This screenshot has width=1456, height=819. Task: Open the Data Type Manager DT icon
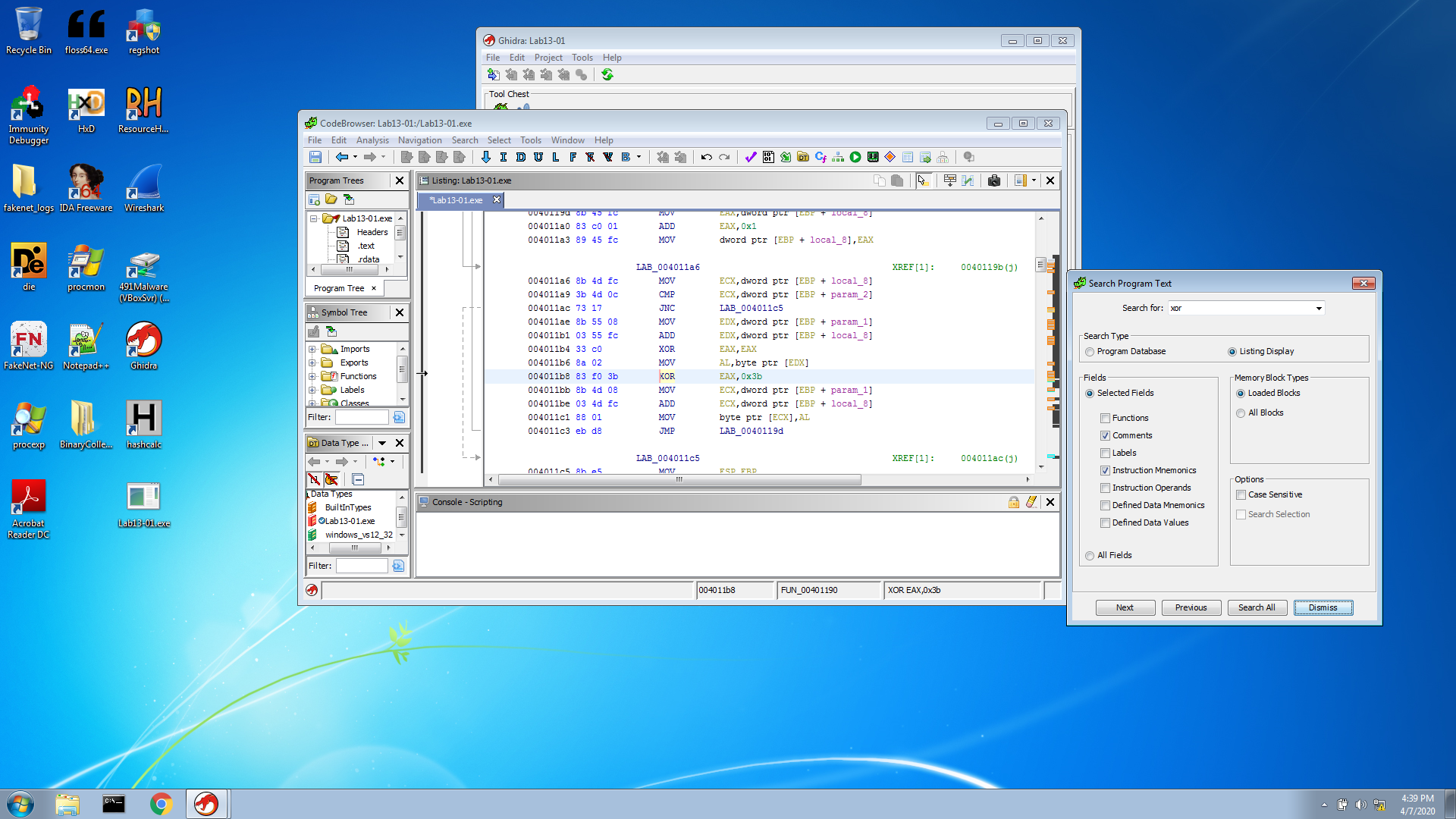click(x=803, y=157)
